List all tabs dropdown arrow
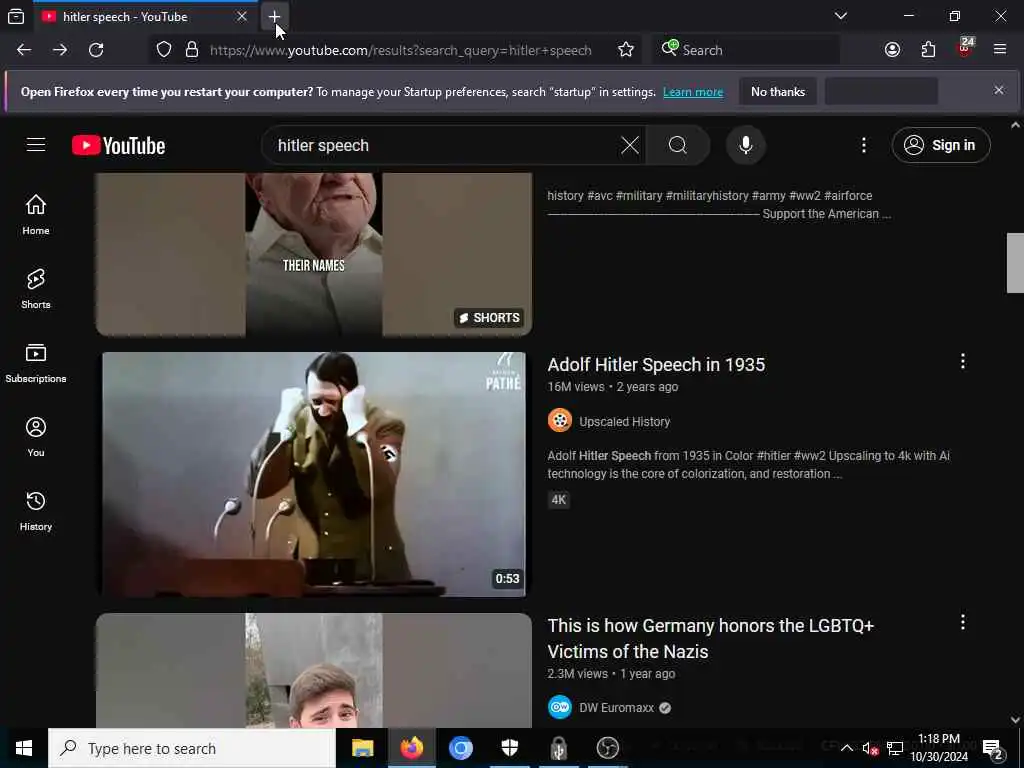The image size is (1024, 768). [x=840, y=16]
